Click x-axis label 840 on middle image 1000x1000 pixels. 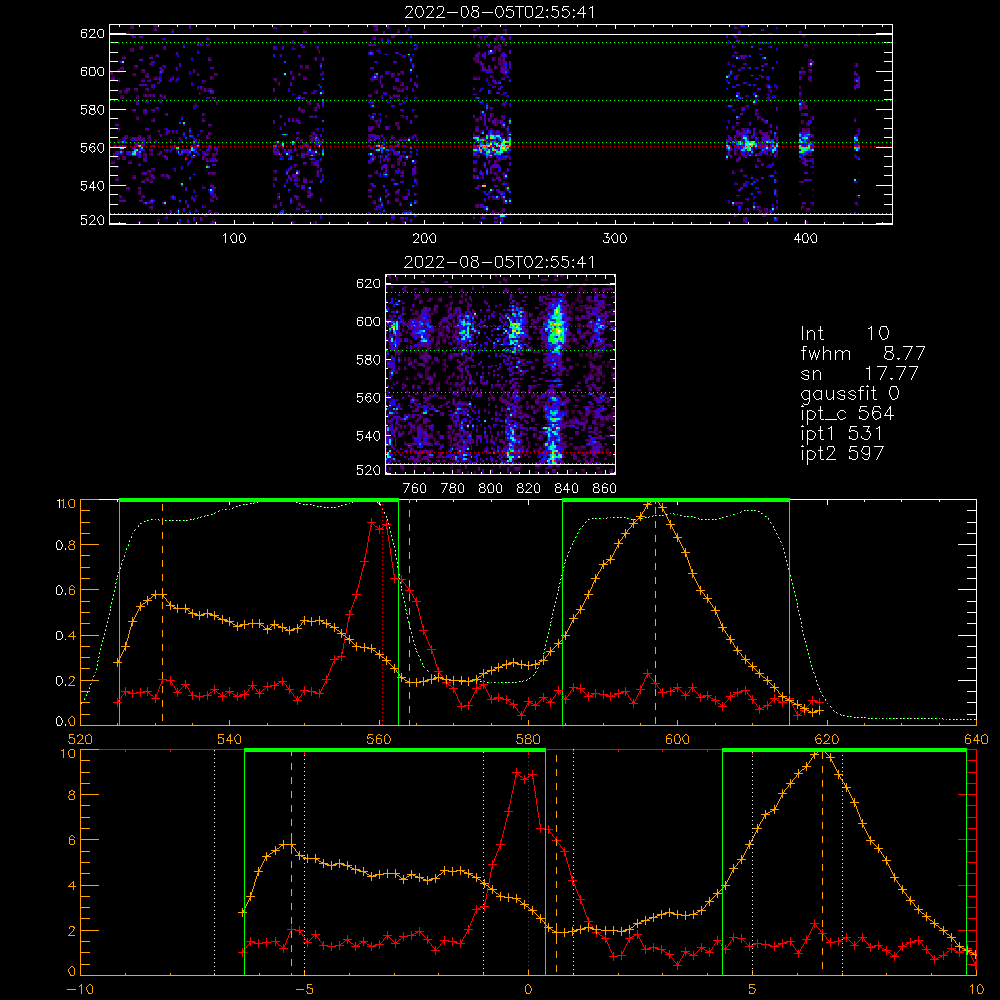[566, 489]
